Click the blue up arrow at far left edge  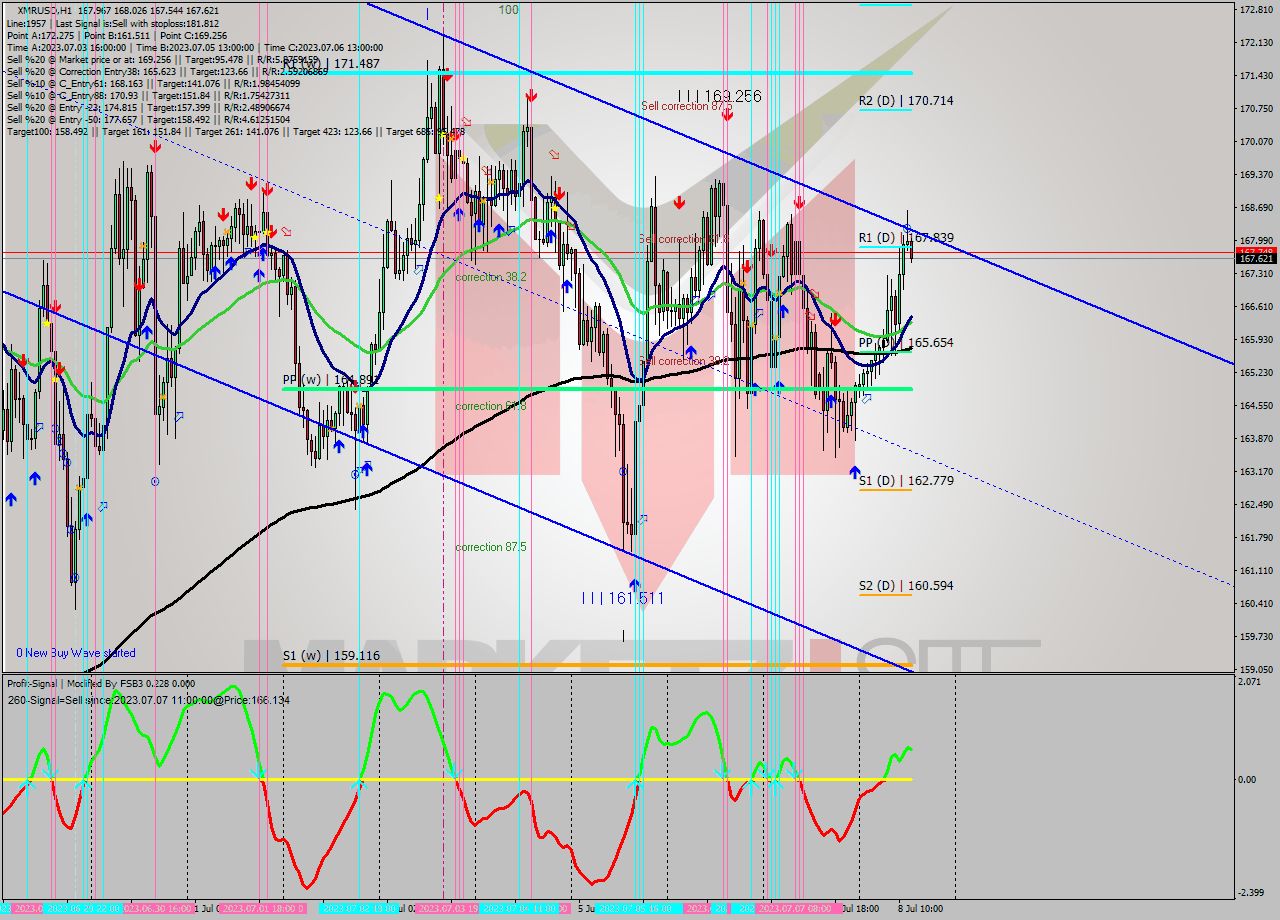(x=11, y=498)
